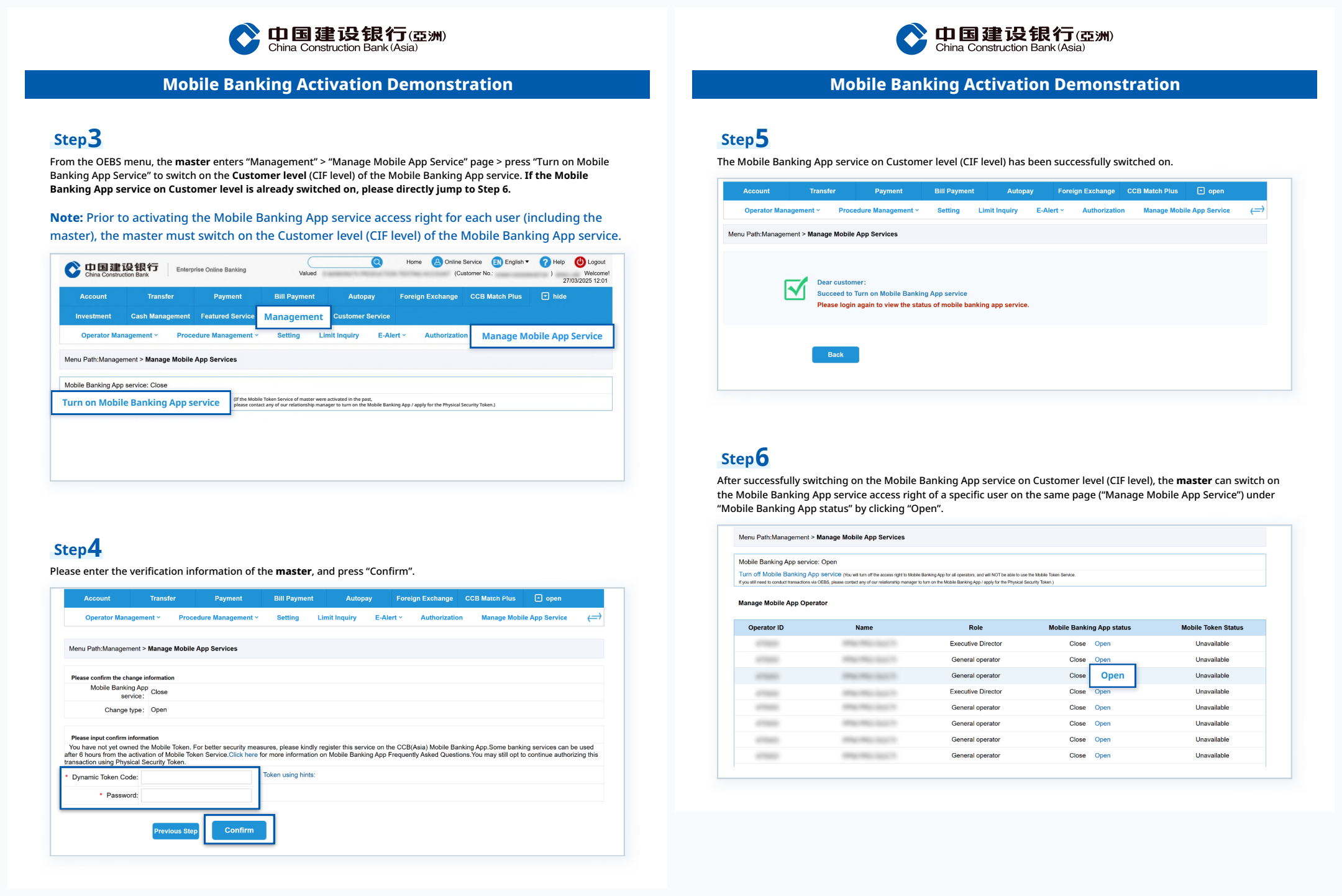The height and width of the screenshot is (896, 1342).
Task: Click the Back button in Step 5
Action: (x=836, y=355)
